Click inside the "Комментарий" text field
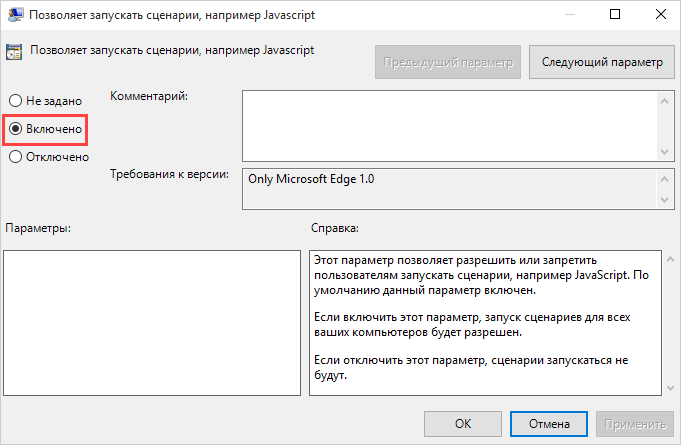This screenshot has height=445, width=681. tap(448, 123)
